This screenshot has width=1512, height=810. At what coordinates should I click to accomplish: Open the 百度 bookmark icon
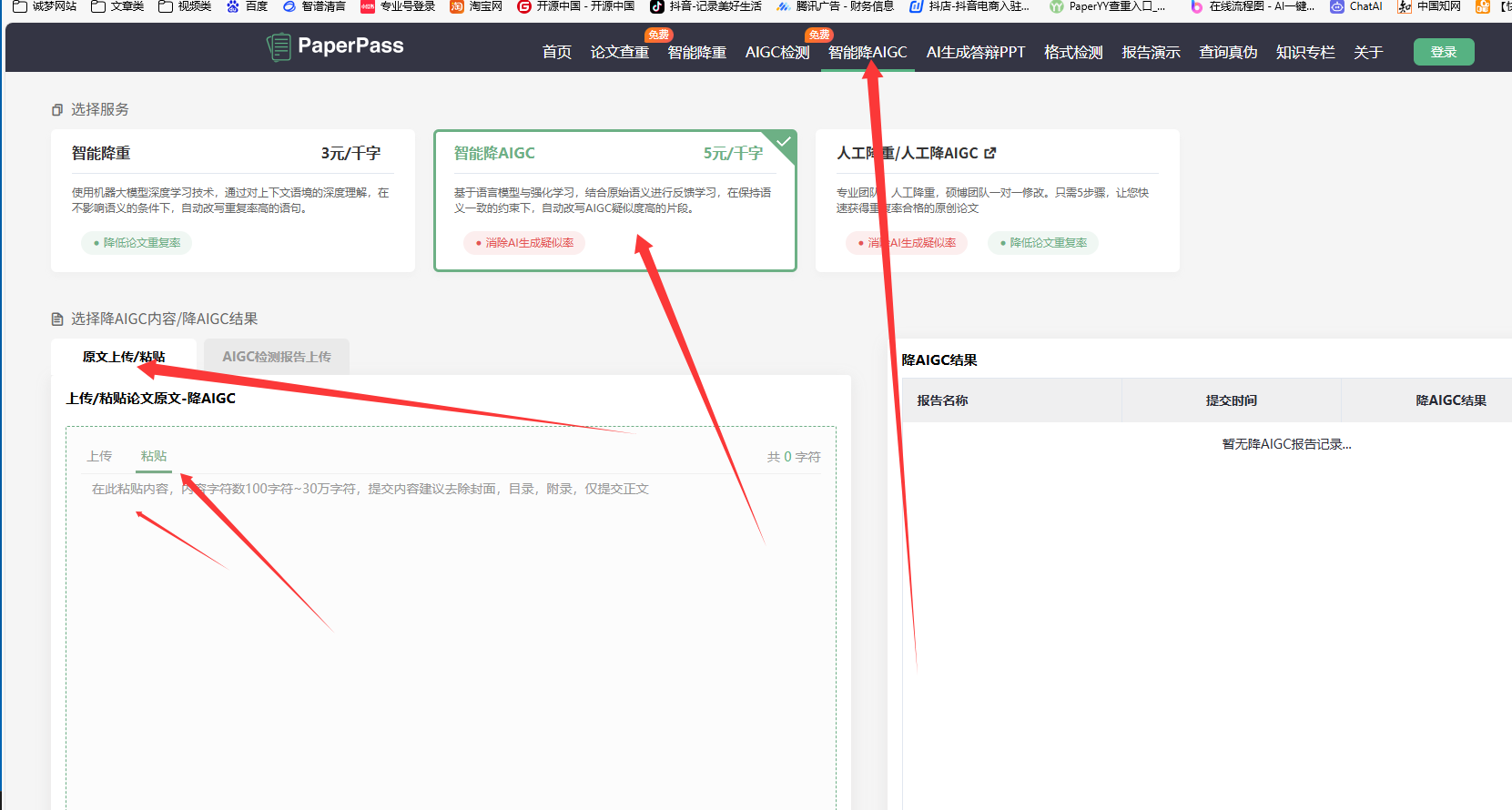tap(233, 6)
